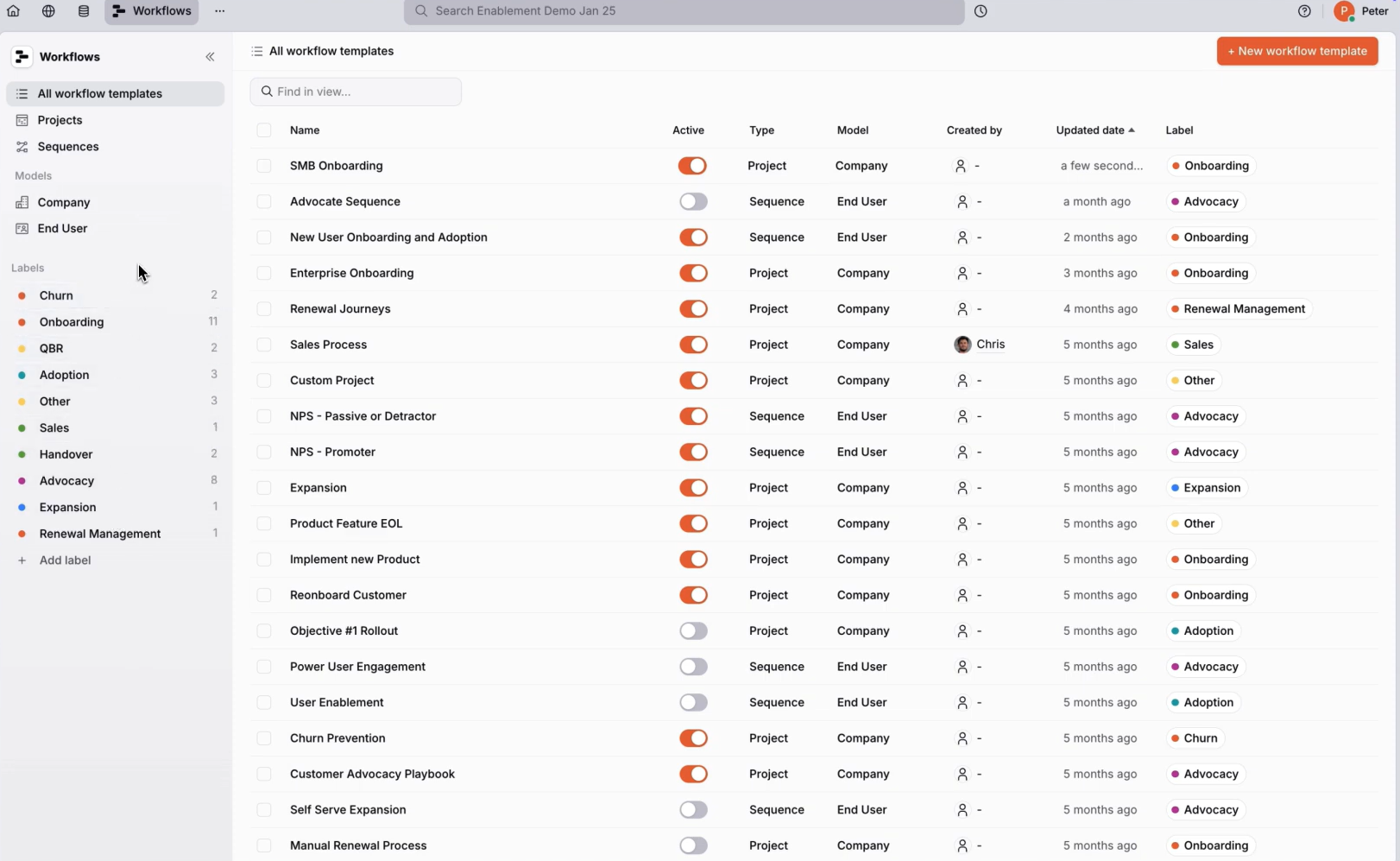Select all rows with the header checkbox
This screenshot has width=1400, height=861.
pos(264,130)
